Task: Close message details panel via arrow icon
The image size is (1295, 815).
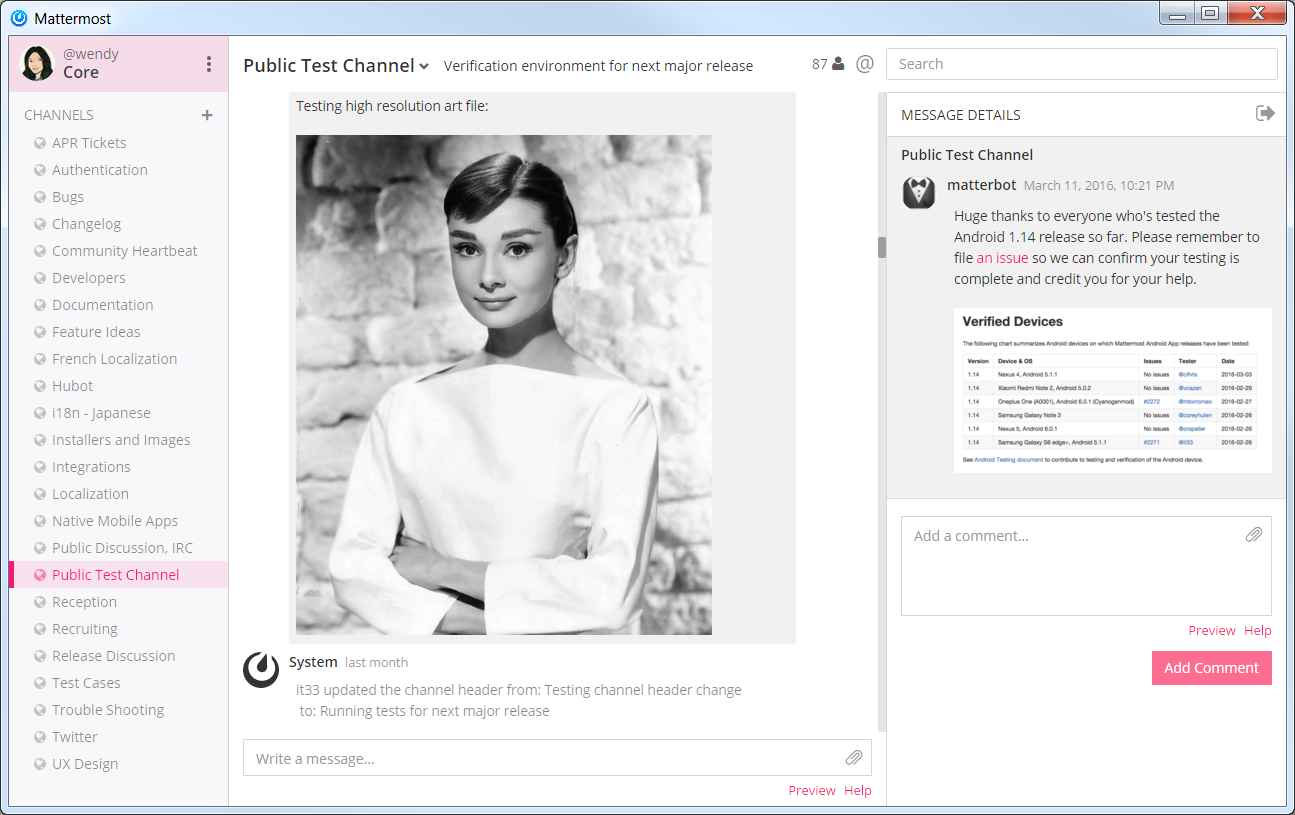Action: (x=1265, y=113)
